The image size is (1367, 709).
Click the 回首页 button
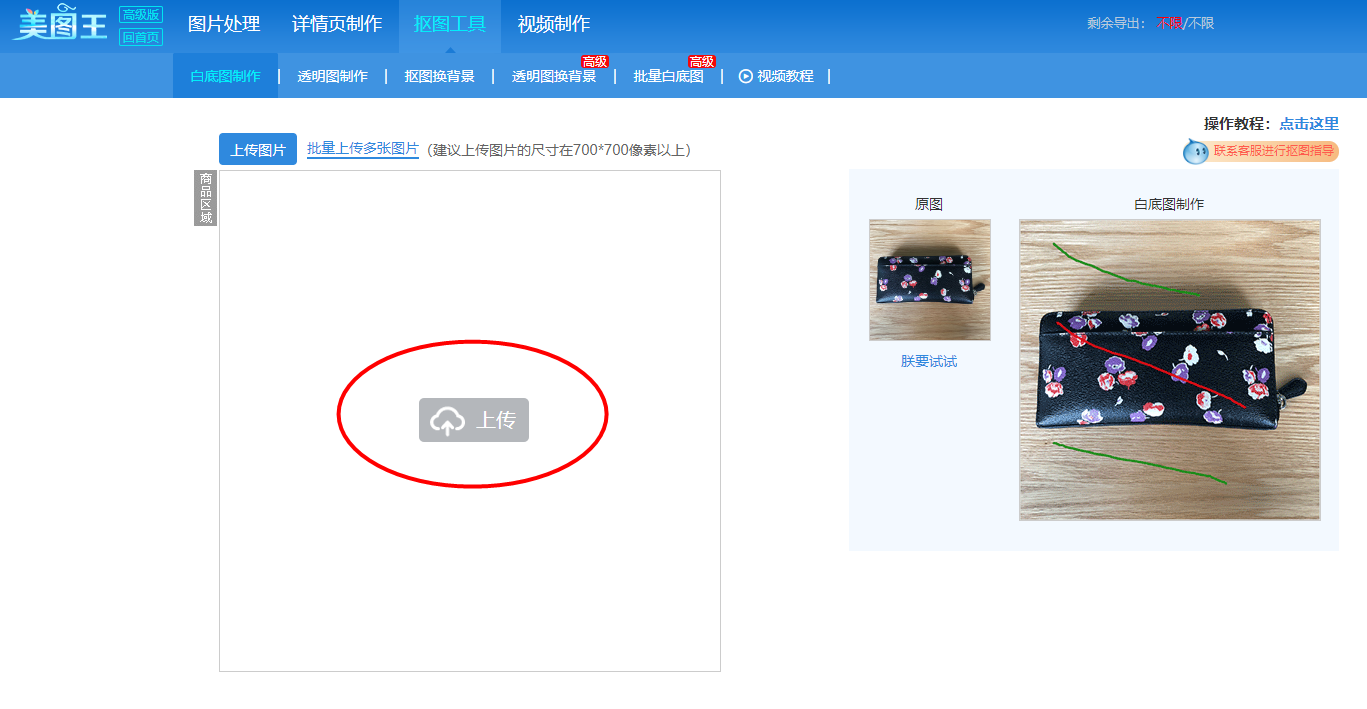141,37
